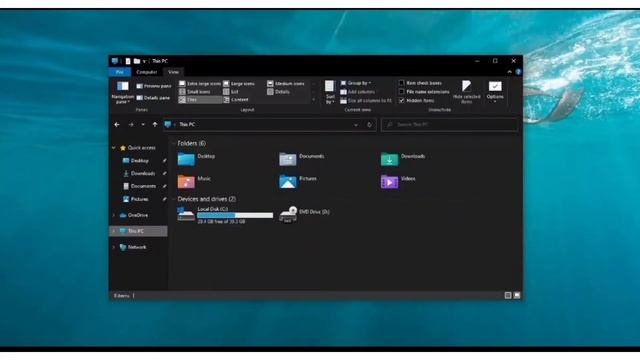Open Customize Quick Access Toolbar dropdown
640x360 pixels.
(x=144, y=61)
